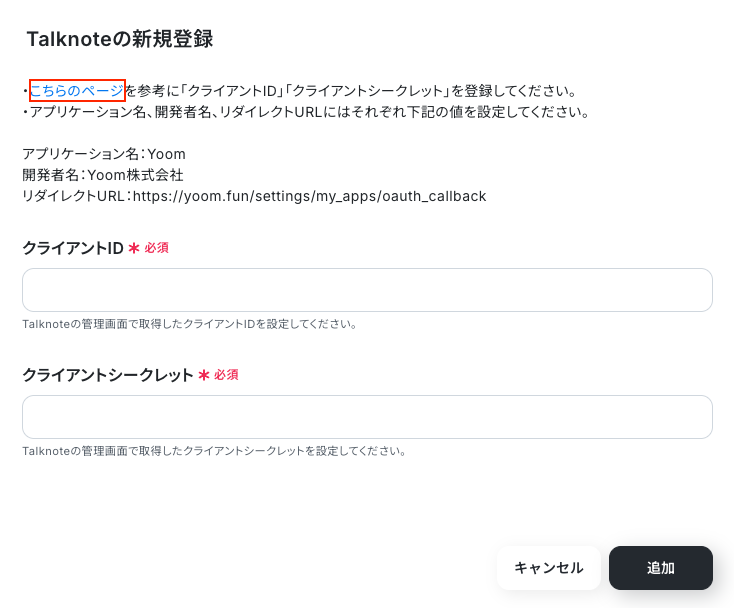Image resolution: width=734 pixels, height=608 pixels.
Task: Click the dark 追加 button
Action: [x=661, y=568]
